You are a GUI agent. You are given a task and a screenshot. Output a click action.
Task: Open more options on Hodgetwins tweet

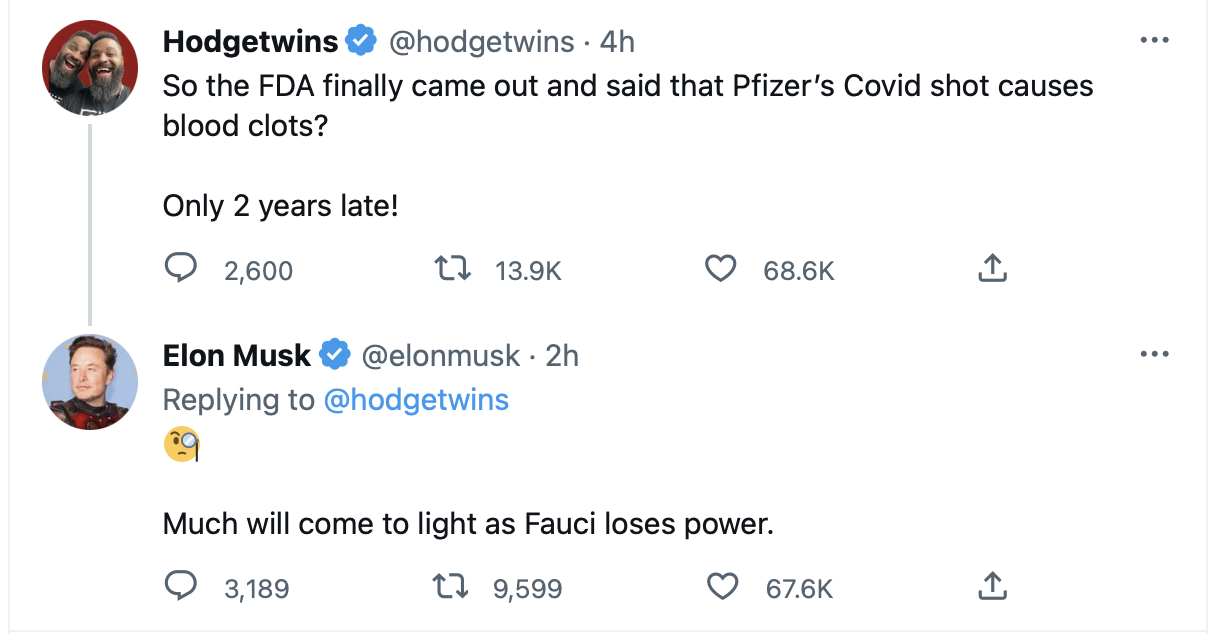click(1154, 41)
